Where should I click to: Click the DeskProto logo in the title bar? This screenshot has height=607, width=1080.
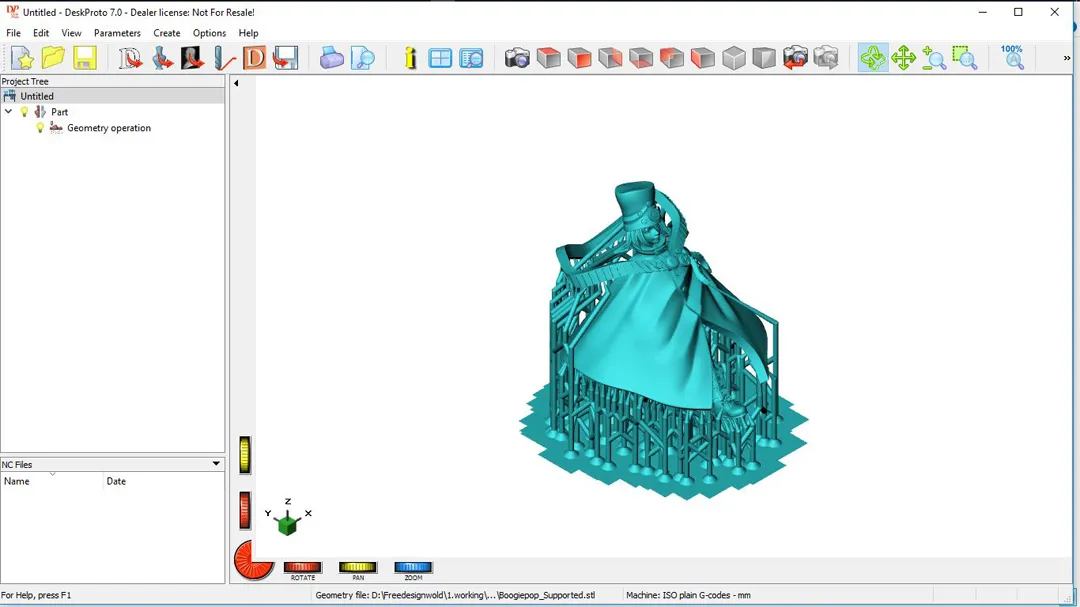point(12,12)
